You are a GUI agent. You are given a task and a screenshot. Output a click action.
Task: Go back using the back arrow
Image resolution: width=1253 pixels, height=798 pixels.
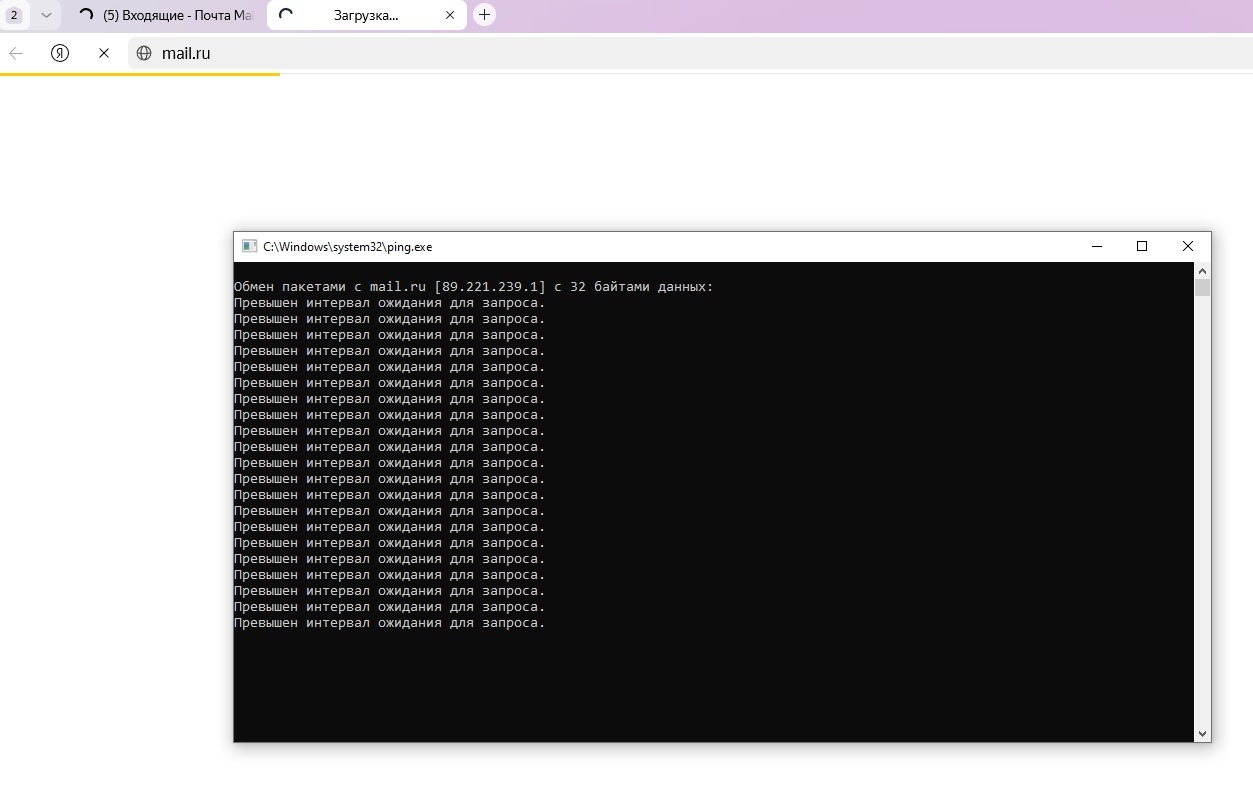click(x=16, y=54)
